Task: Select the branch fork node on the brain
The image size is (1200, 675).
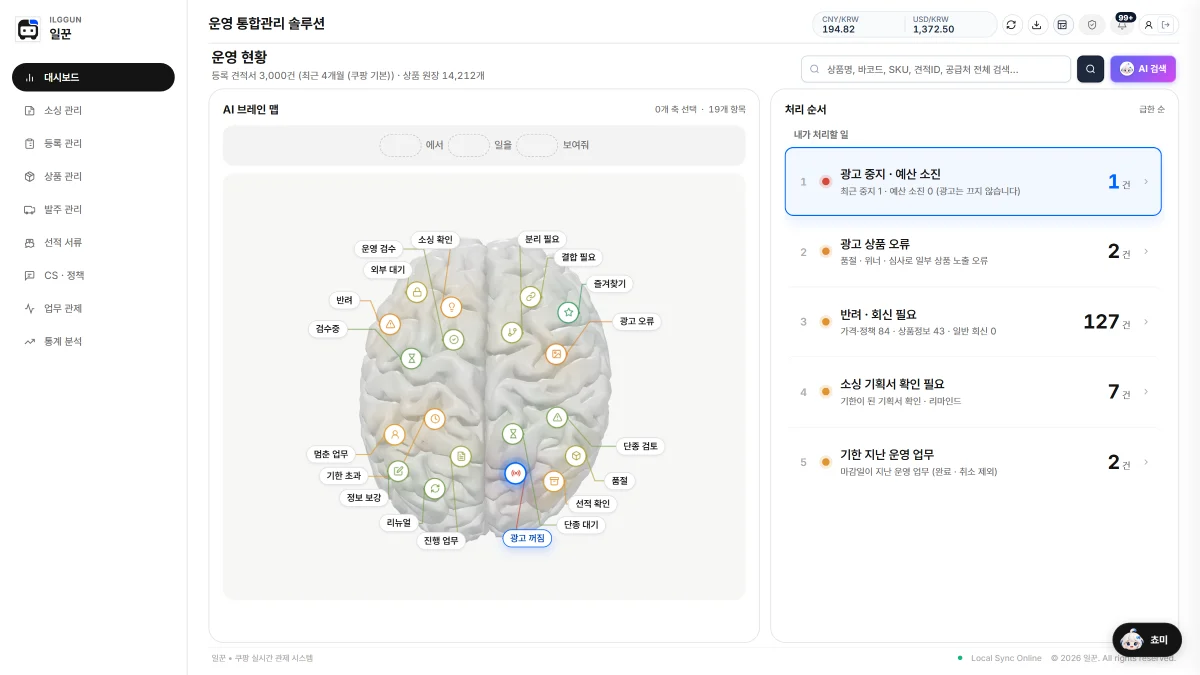Action: click(x=512, y=332)
